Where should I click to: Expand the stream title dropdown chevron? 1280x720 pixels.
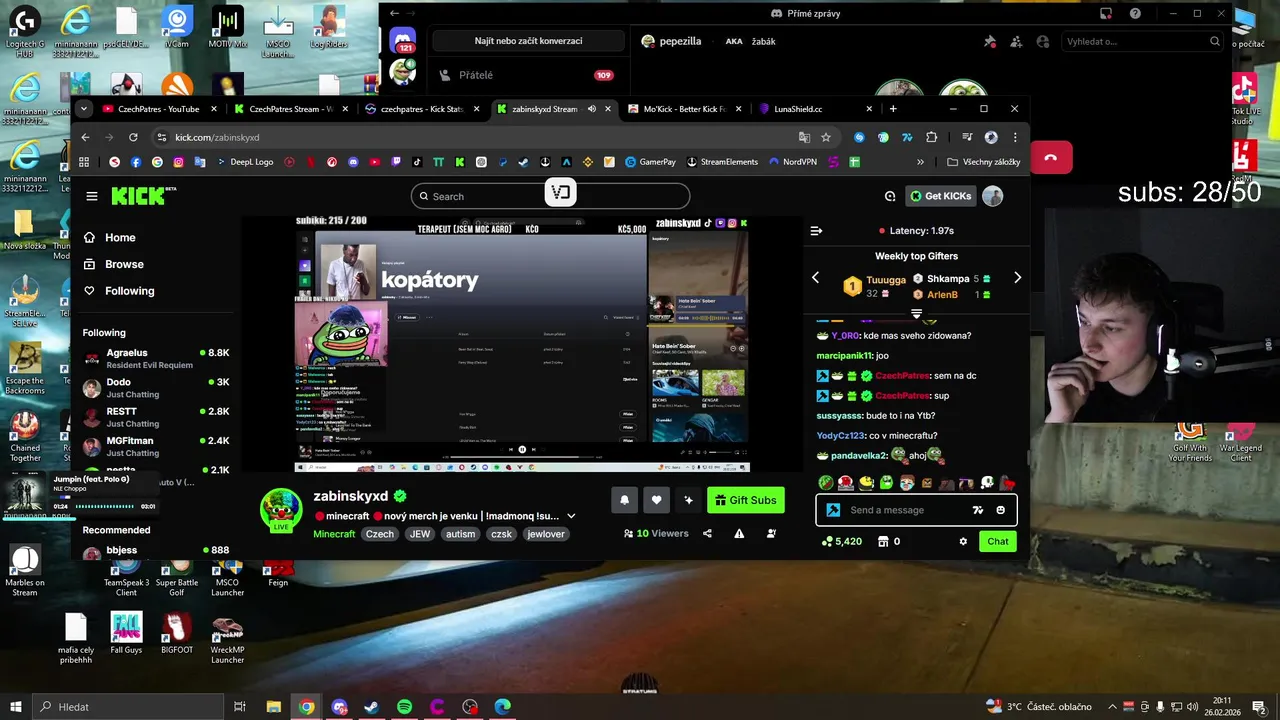[571, 516]
